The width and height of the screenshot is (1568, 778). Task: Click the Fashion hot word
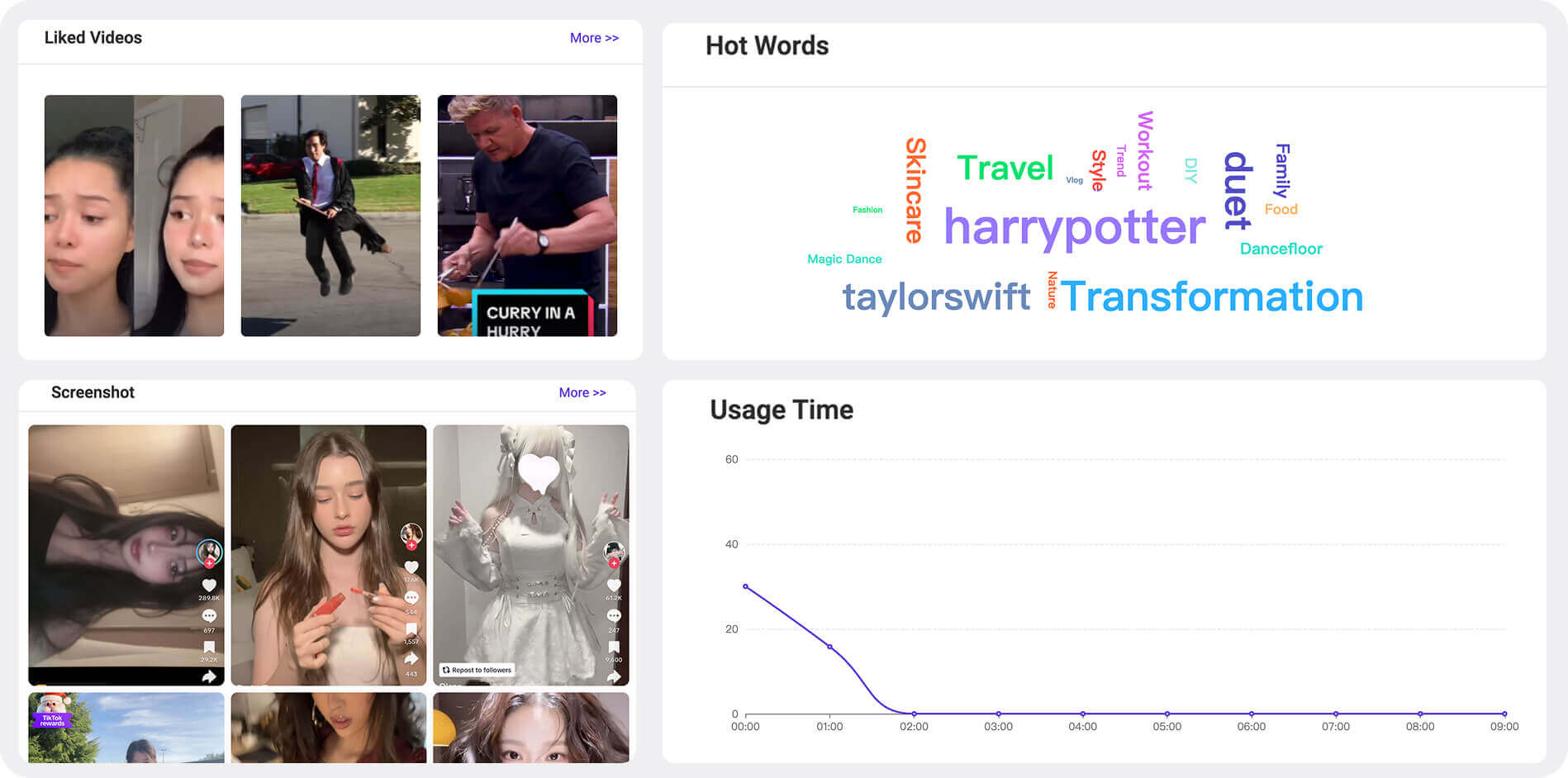click(x=867, y=210)
